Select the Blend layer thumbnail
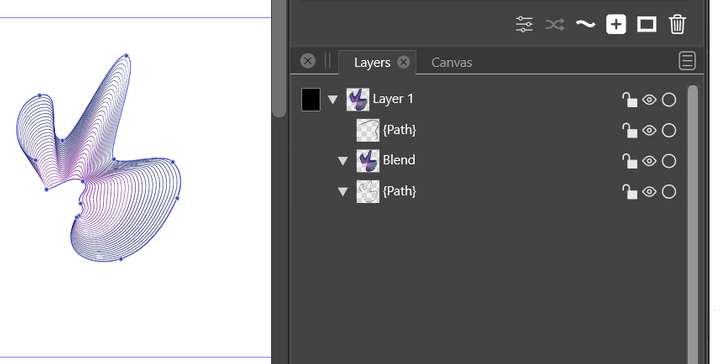 pos(368,161)
